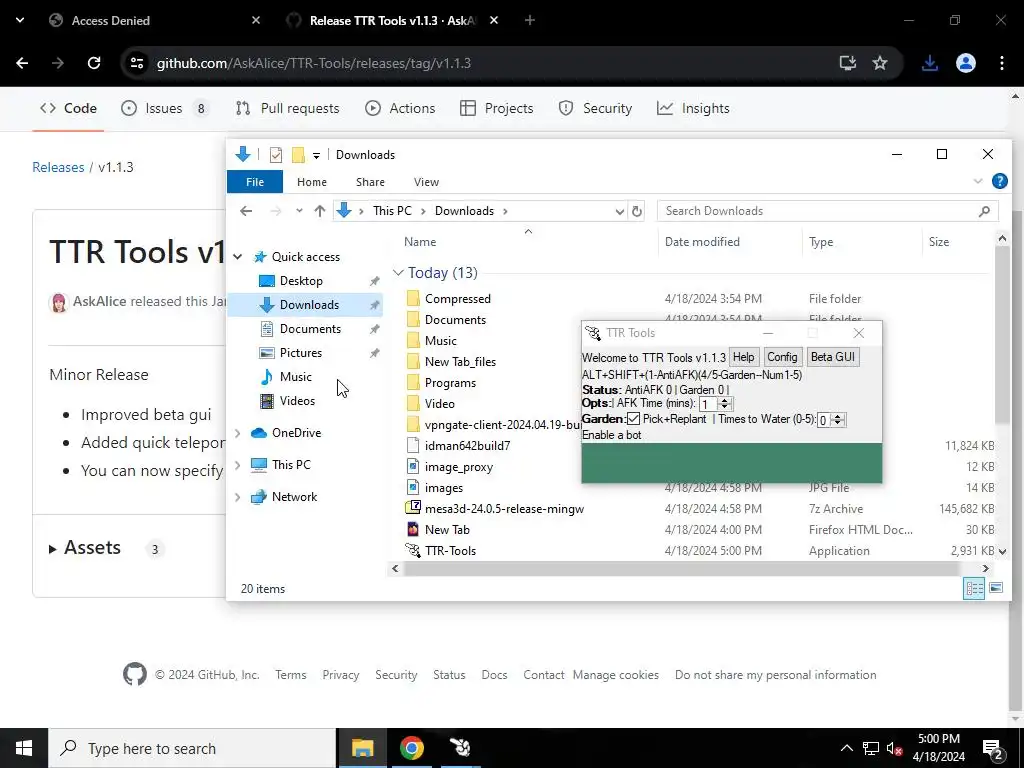This screenshot has height=768, width=1024.
Task: Collapse the Quick access tree node
Action: pos(238,257)
